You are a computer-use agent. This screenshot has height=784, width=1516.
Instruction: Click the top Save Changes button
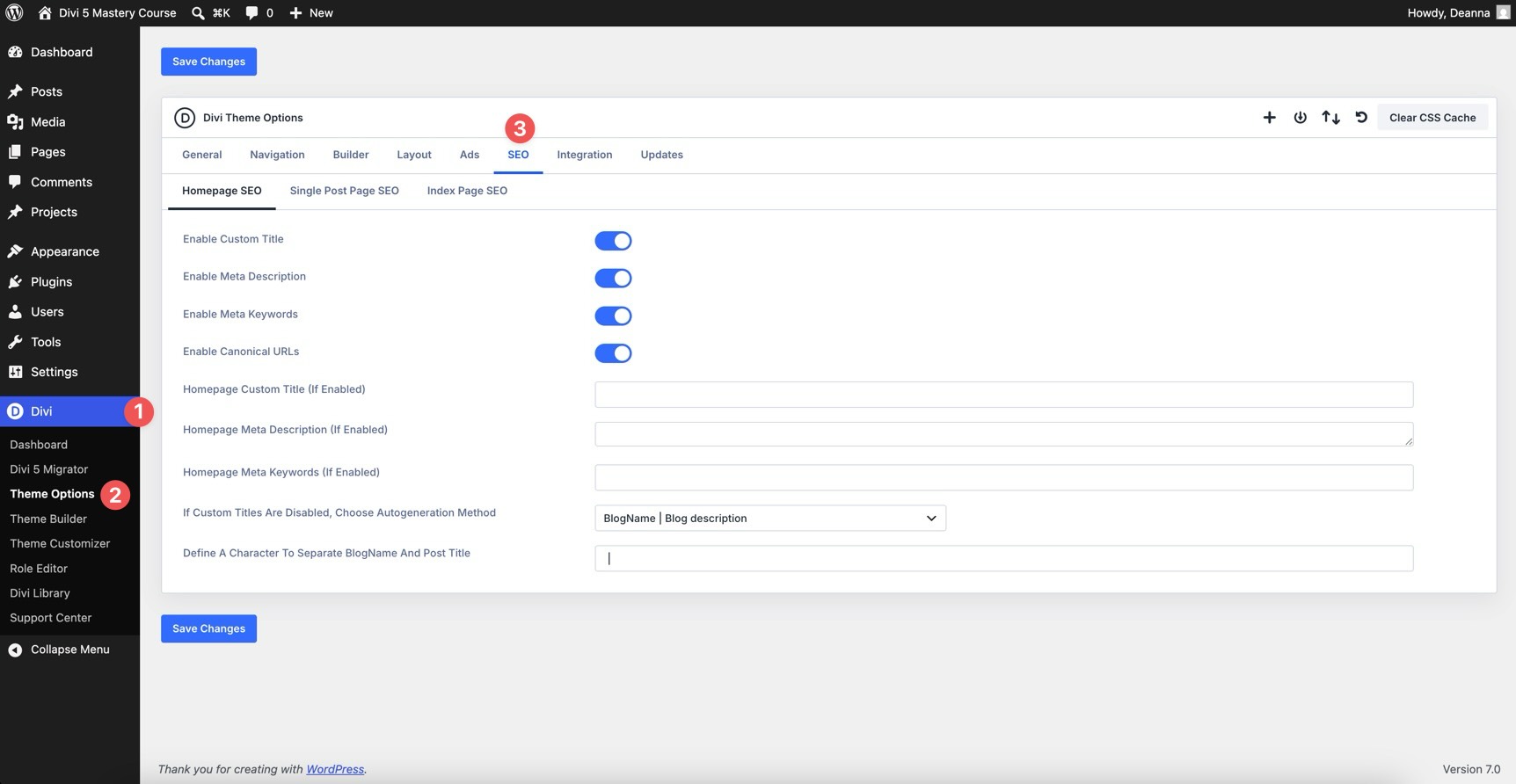pyautogui.click(x=208, y=62)
